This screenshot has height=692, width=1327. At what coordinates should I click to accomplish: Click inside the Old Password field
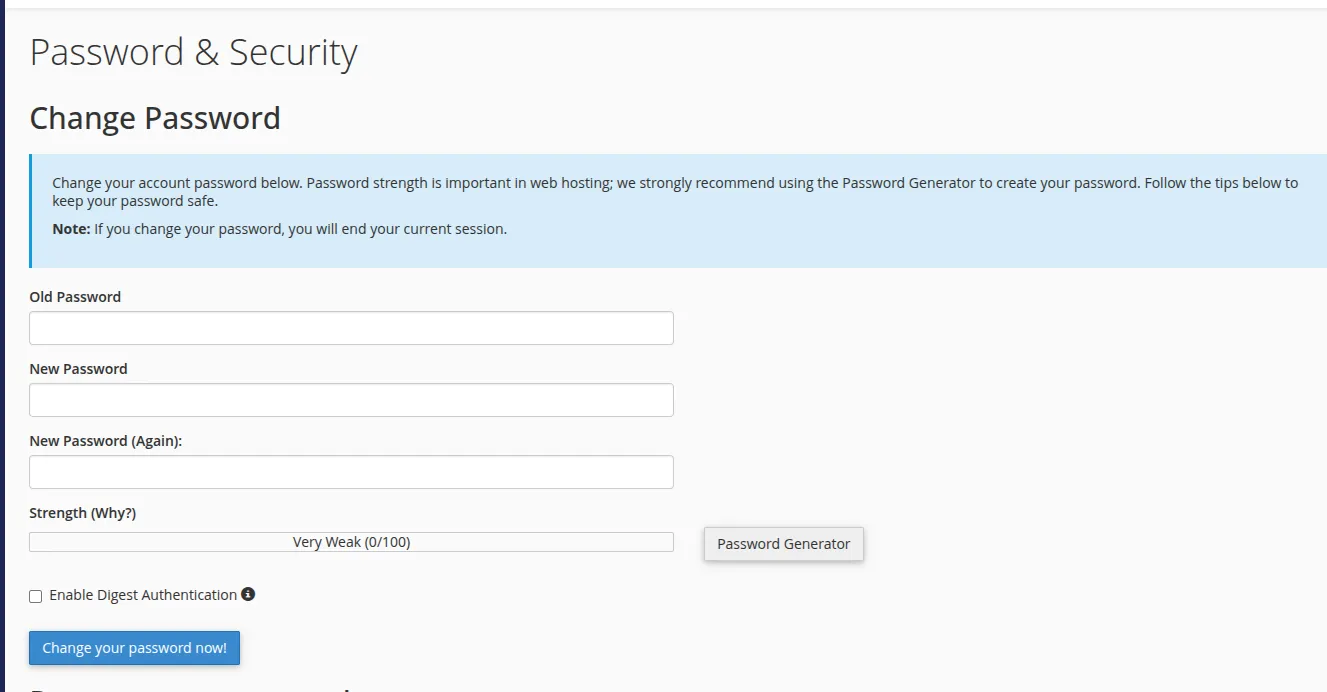(351, 327)
